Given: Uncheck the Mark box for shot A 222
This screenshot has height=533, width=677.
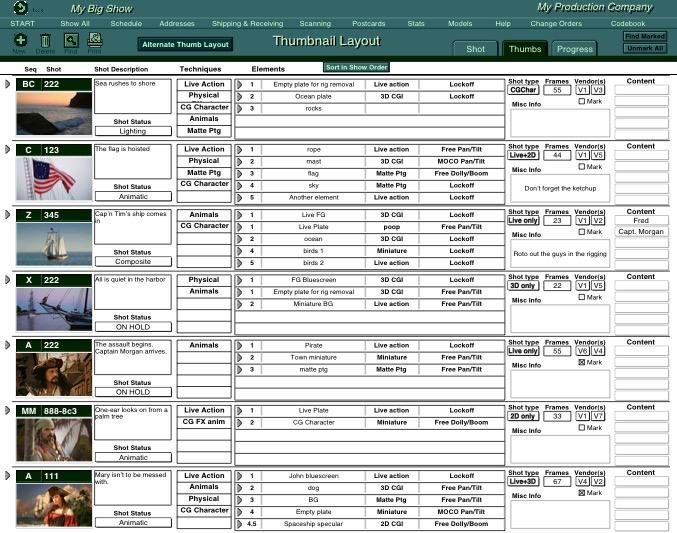Looking at the screenshot, I should 582,362.
